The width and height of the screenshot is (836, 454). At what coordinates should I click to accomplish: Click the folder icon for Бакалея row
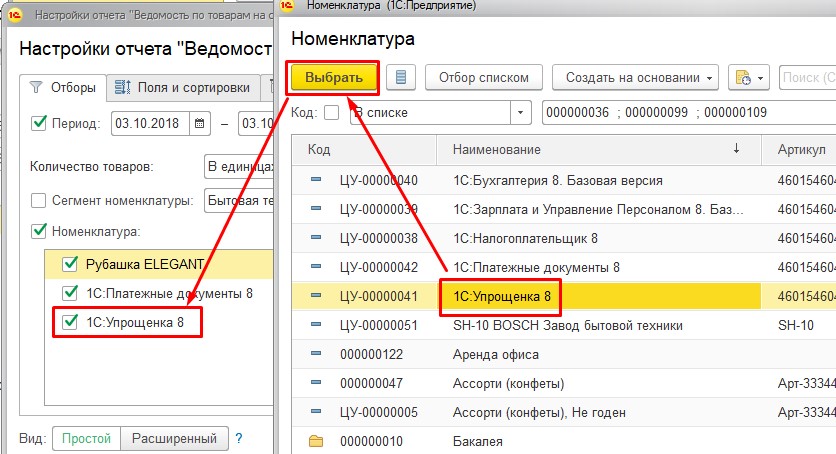316,441
